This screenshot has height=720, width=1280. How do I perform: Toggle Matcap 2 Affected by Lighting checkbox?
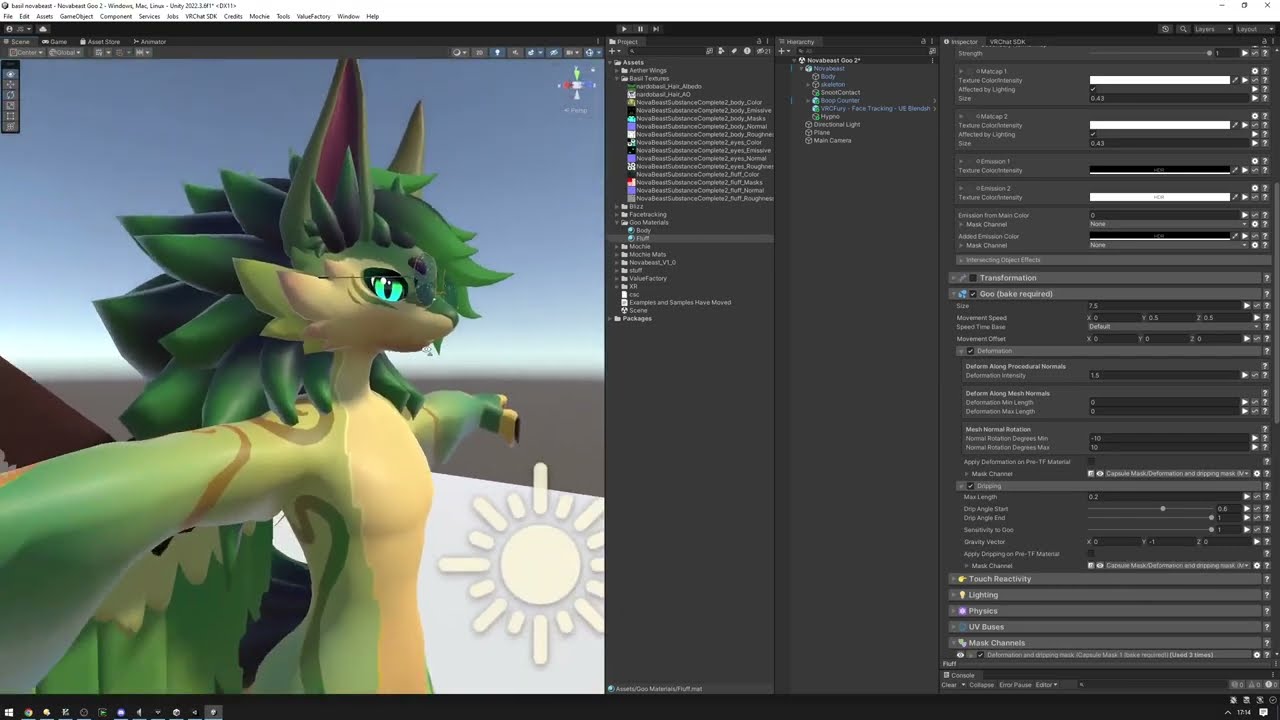(x=1093, y=135)
